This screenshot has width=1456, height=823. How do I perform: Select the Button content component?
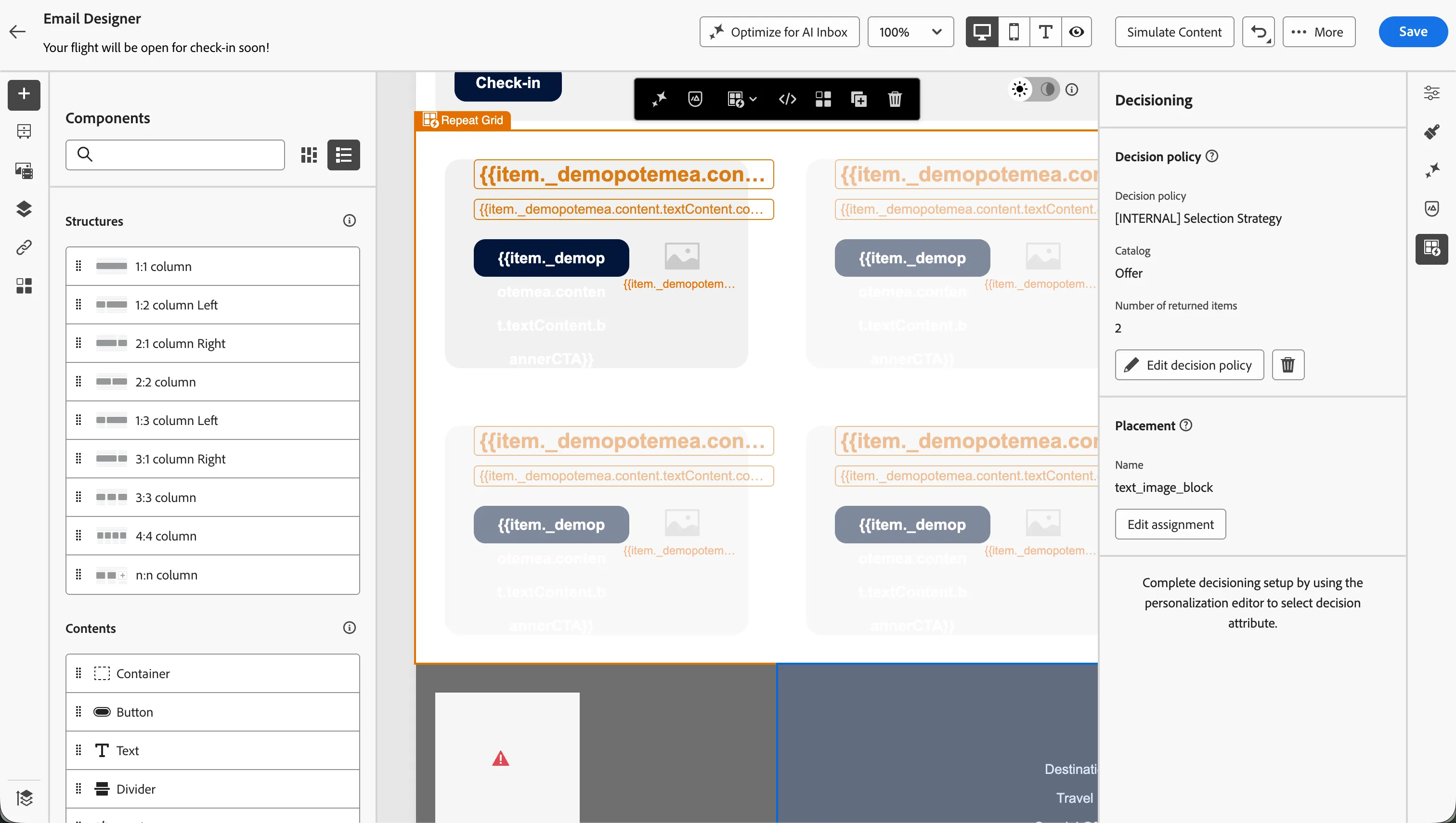coord(213,712)
